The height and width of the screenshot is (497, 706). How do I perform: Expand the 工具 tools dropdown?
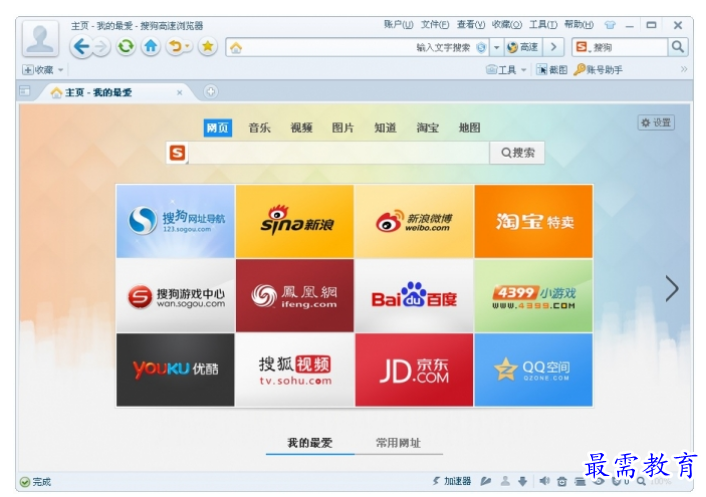(524, 70)
